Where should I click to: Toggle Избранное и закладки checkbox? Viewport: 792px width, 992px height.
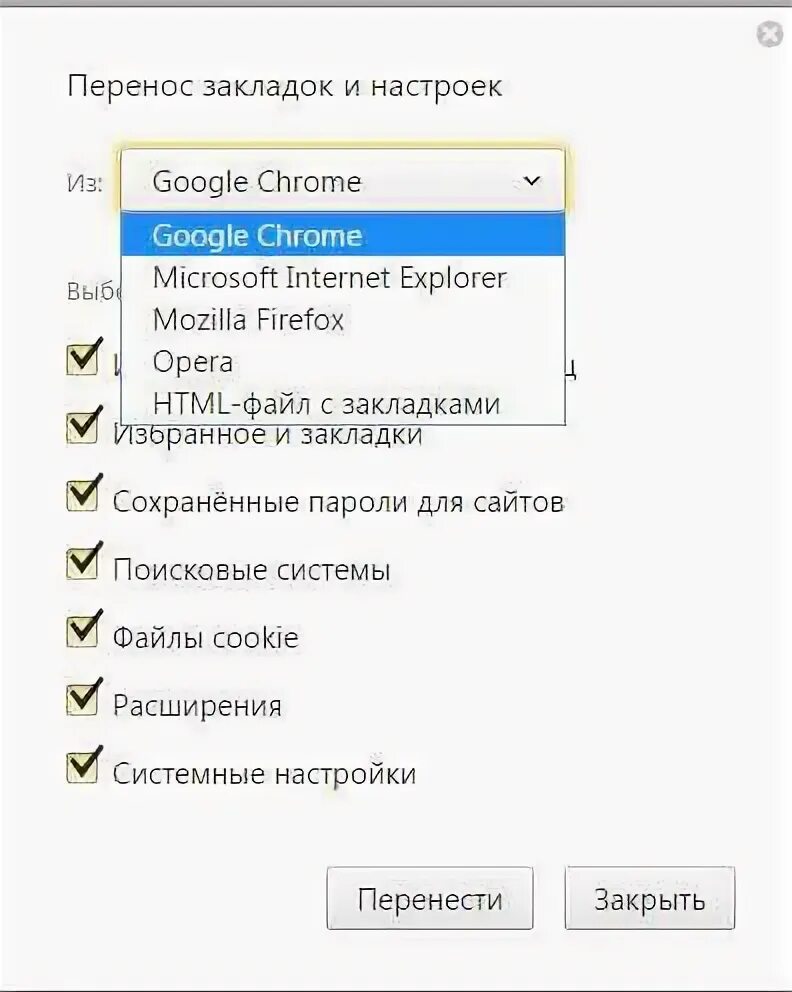(82, 427)
